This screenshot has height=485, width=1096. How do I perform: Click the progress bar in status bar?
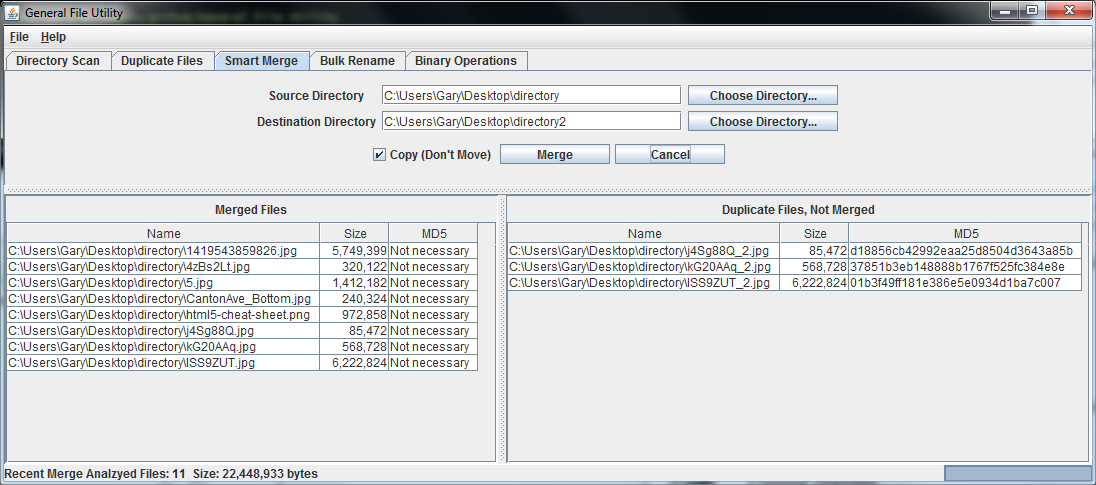(x=1017, y=473)
